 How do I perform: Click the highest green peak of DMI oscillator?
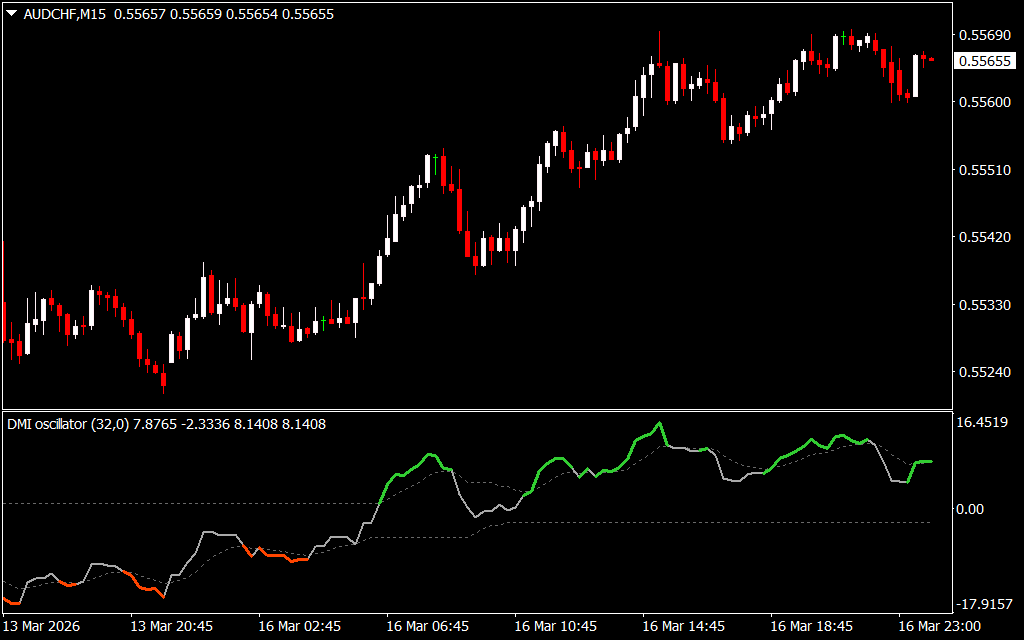click(659, 424)
